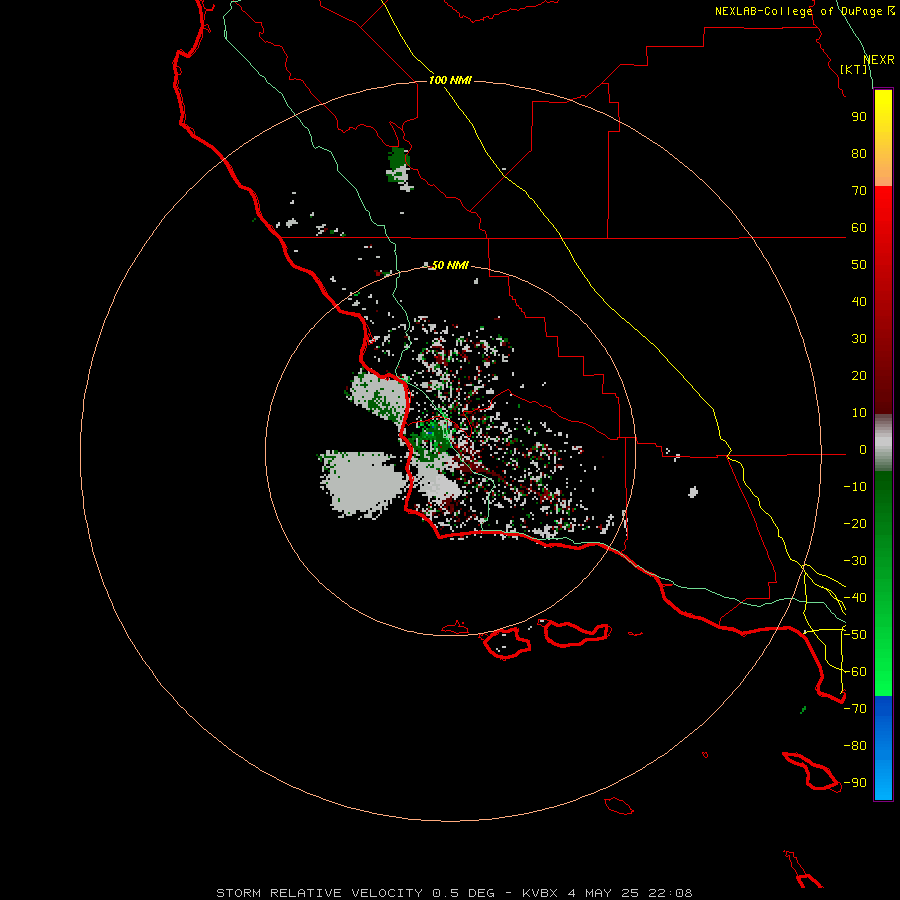The image size is (900, 900).
Task: Click the NEXR label above the scale
Action: [x=879, y=60]
